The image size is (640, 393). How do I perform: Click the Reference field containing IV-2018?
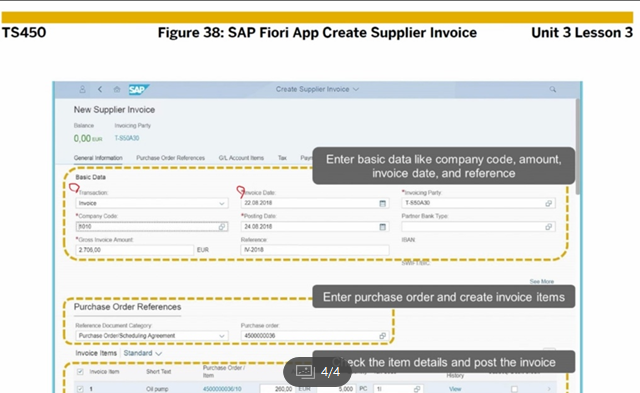315,250
